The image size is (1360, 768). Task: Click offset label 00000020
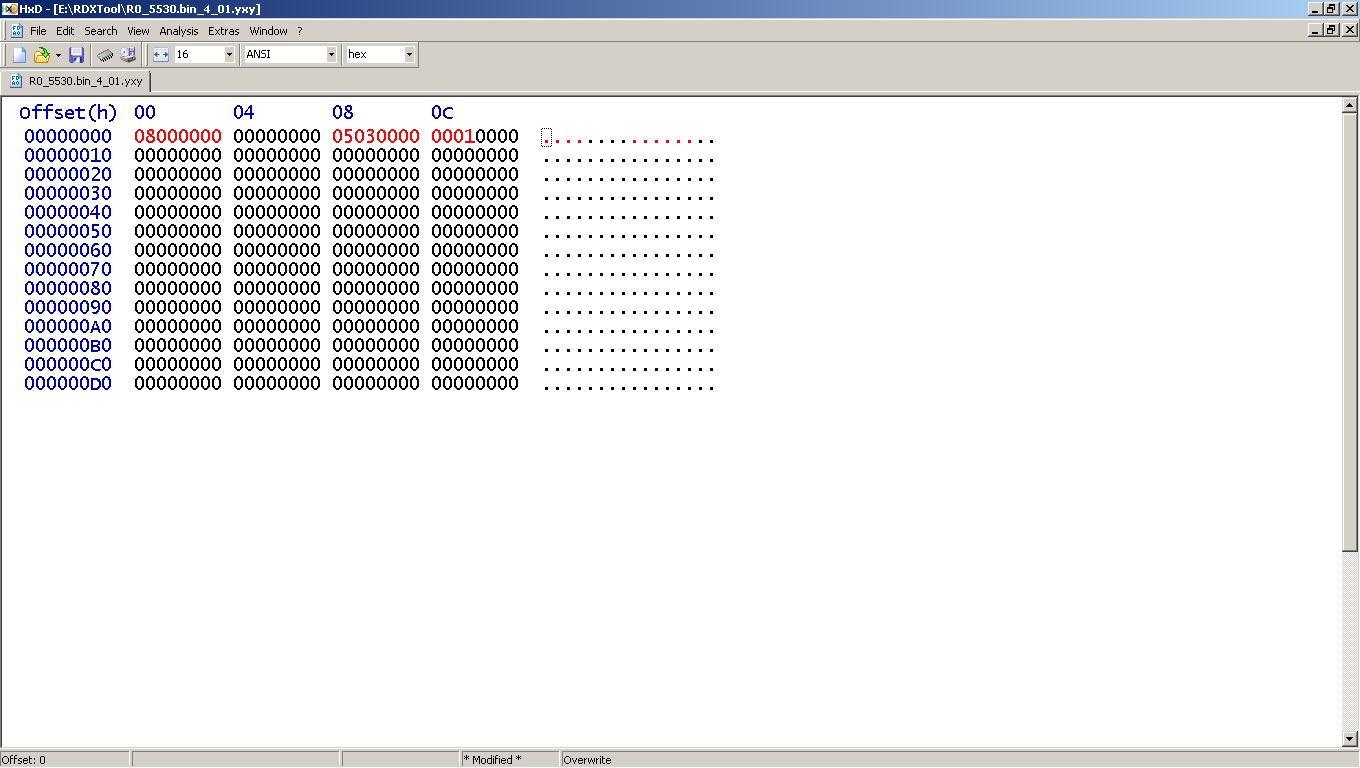[68, 174]
